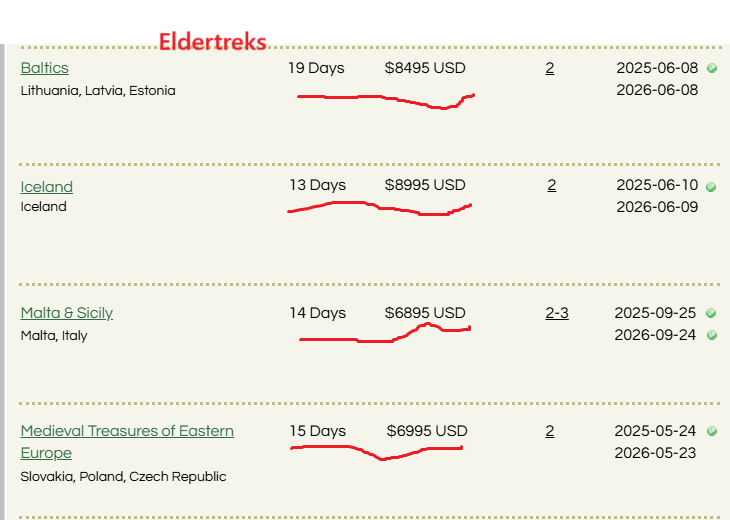The height and width of the screenshot is (520, 730).
Task: Click activity level 2 link for Baltics
Action: point(550,68)
